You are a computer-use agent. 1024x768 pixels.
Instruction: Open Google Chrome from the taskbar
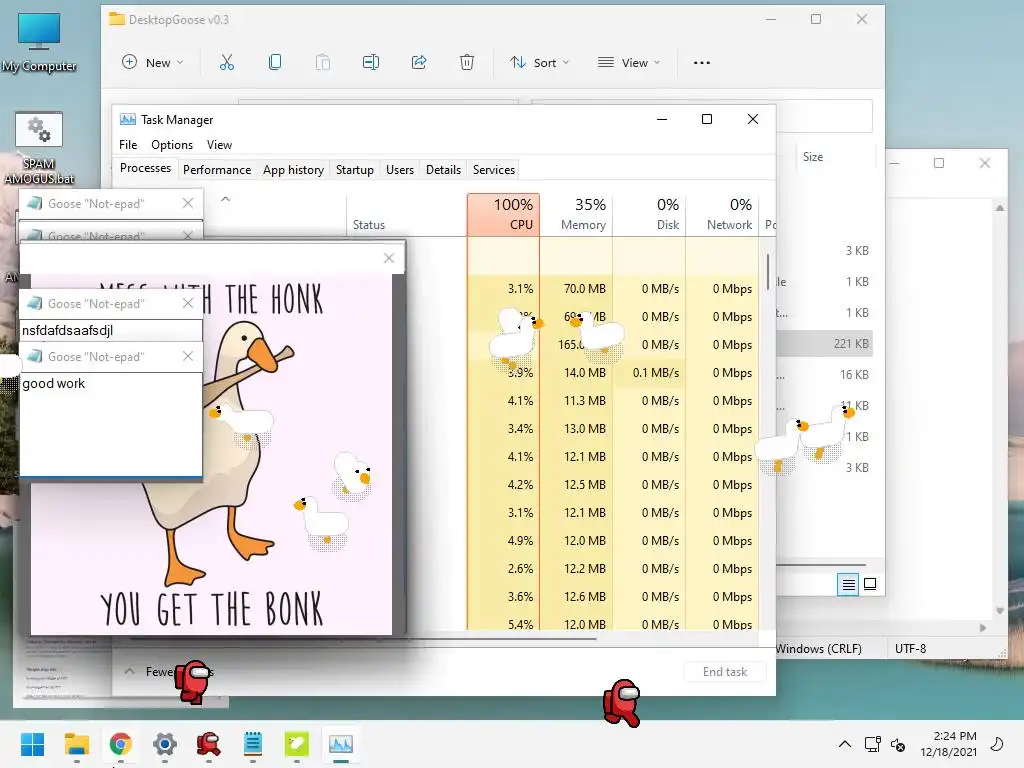pyautogui.click(x=121, y=744)
